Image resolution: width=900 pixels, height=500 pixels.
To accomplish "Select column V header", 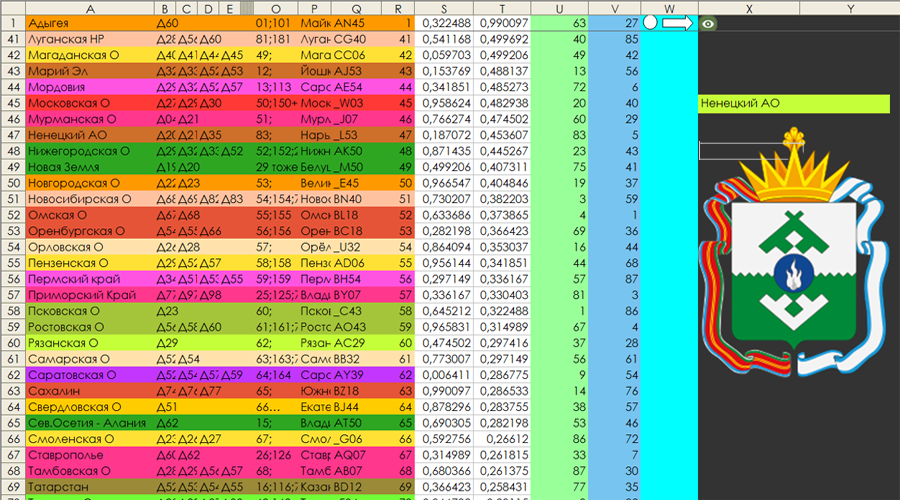I will click(615, 8).
